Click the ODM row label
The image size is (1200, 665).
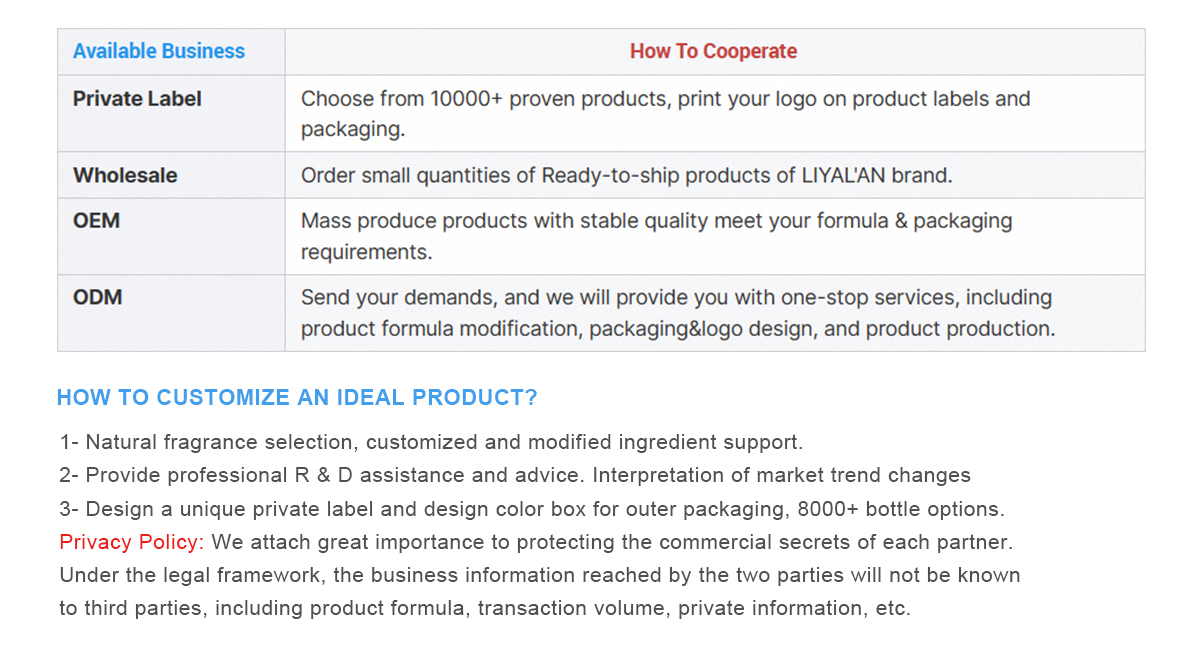click(x=98, y=297)
